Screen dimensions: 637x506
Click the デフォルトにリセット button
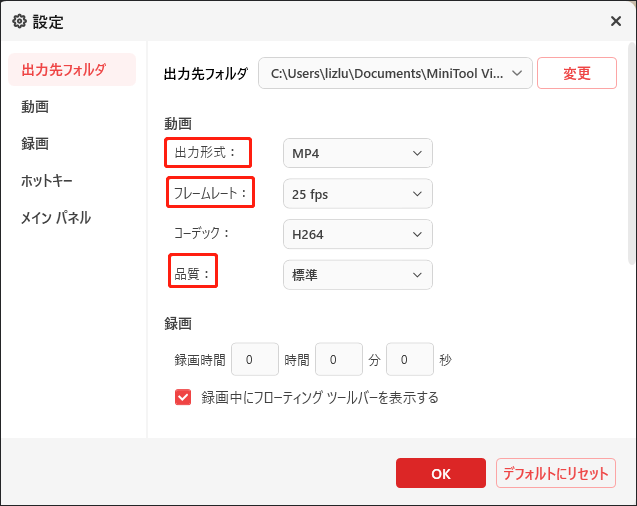point(556,474)
